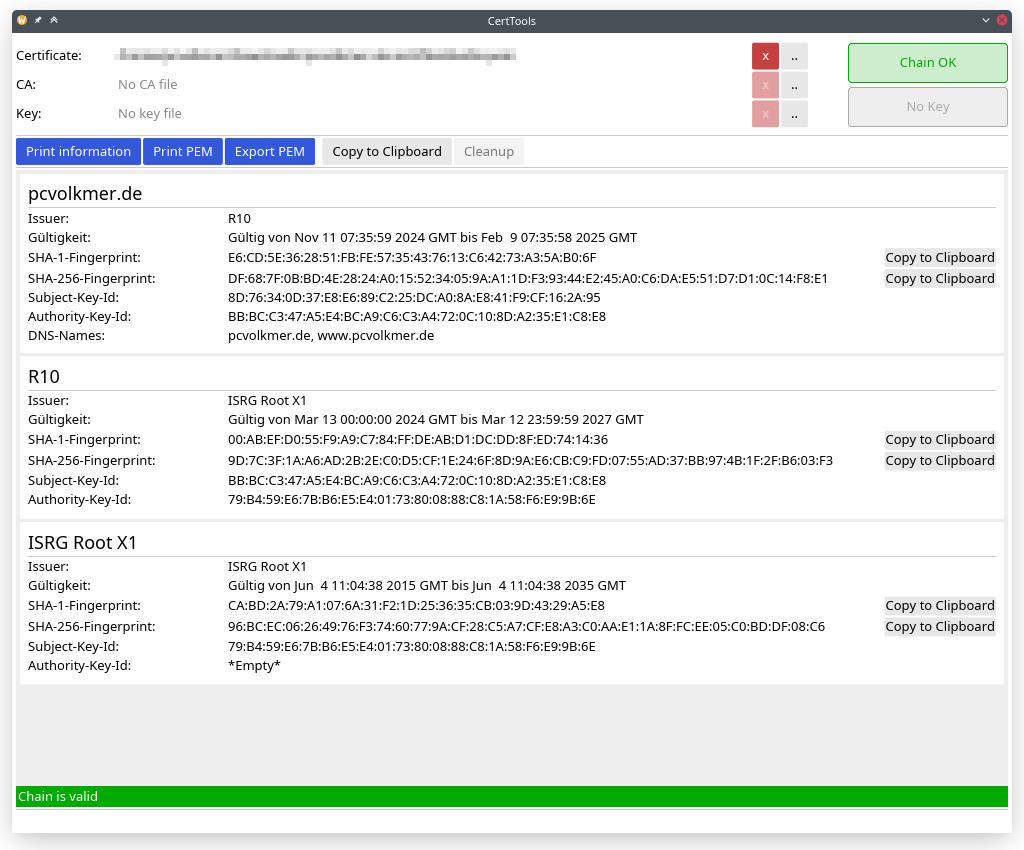Browse for a key file

click(794, 114)
